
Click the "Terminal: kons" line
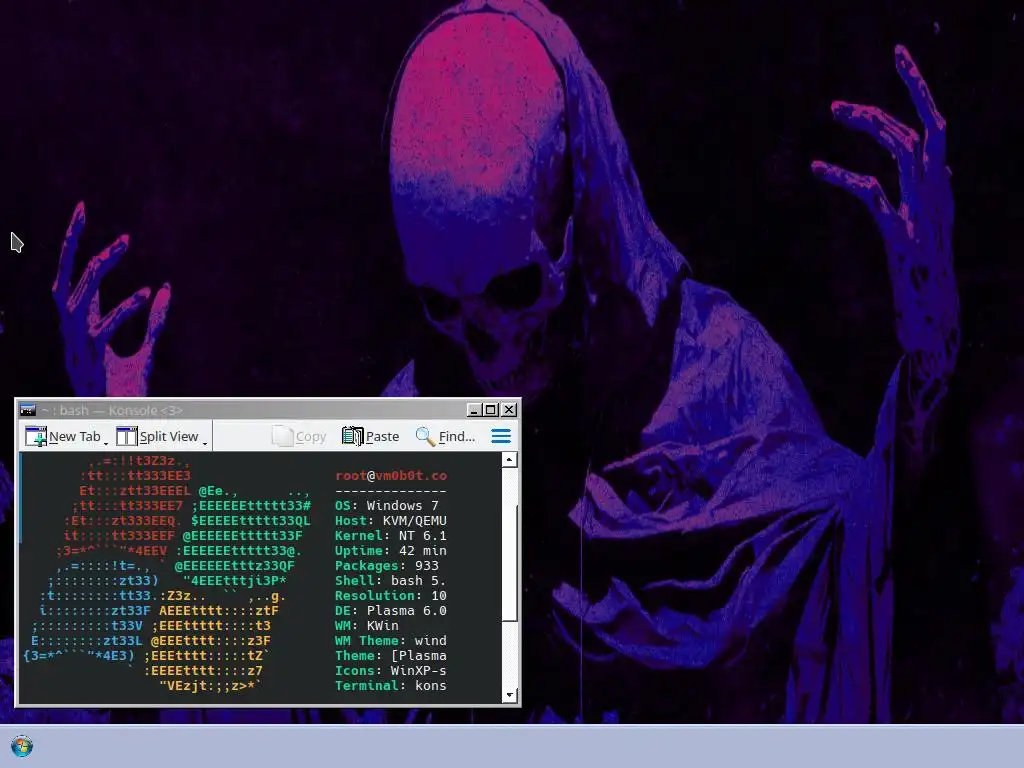pos(391,686)
